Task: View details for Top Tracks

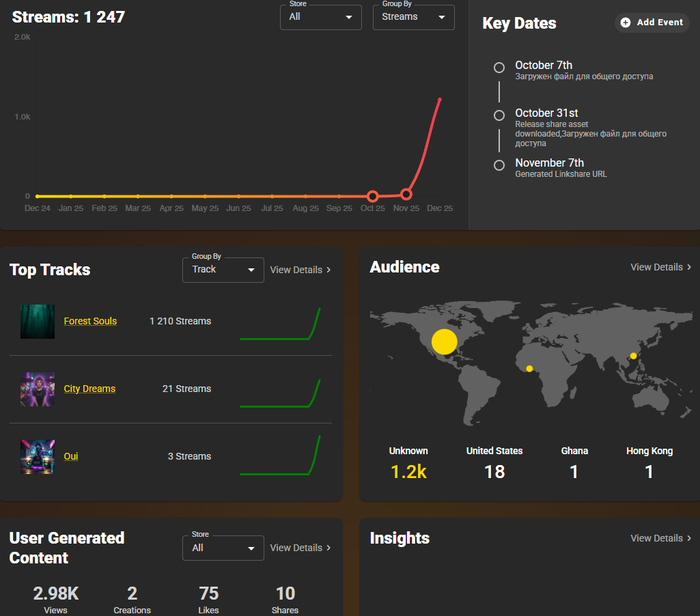Action: click(300, 269)
